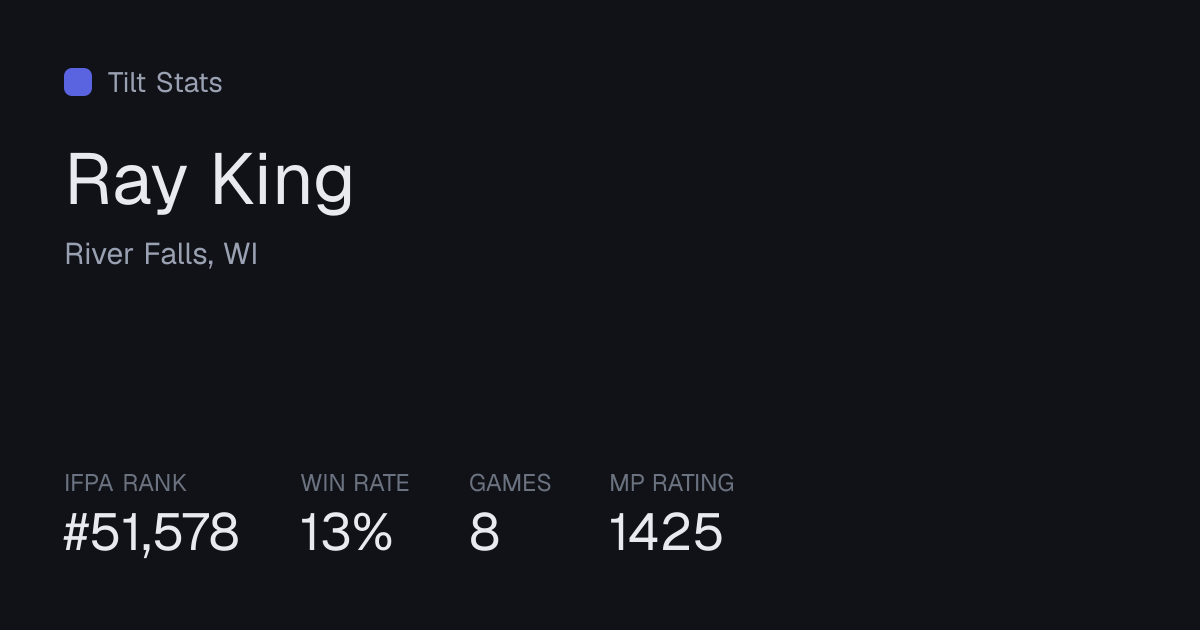1200x630 pixels.
Task: Click the word King in the heading
Action: [x=283, y=181]
